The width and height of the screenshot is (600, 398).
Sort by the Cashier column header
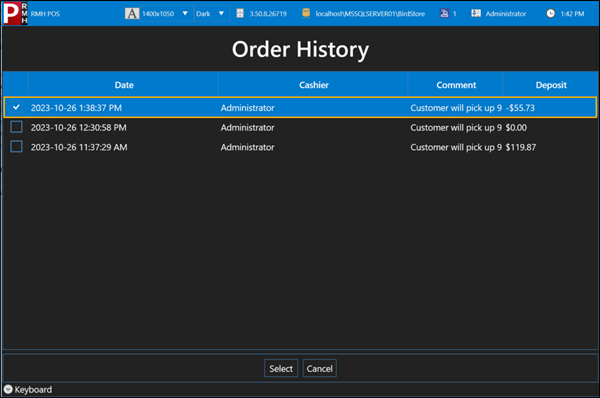(x=313, y=85)
